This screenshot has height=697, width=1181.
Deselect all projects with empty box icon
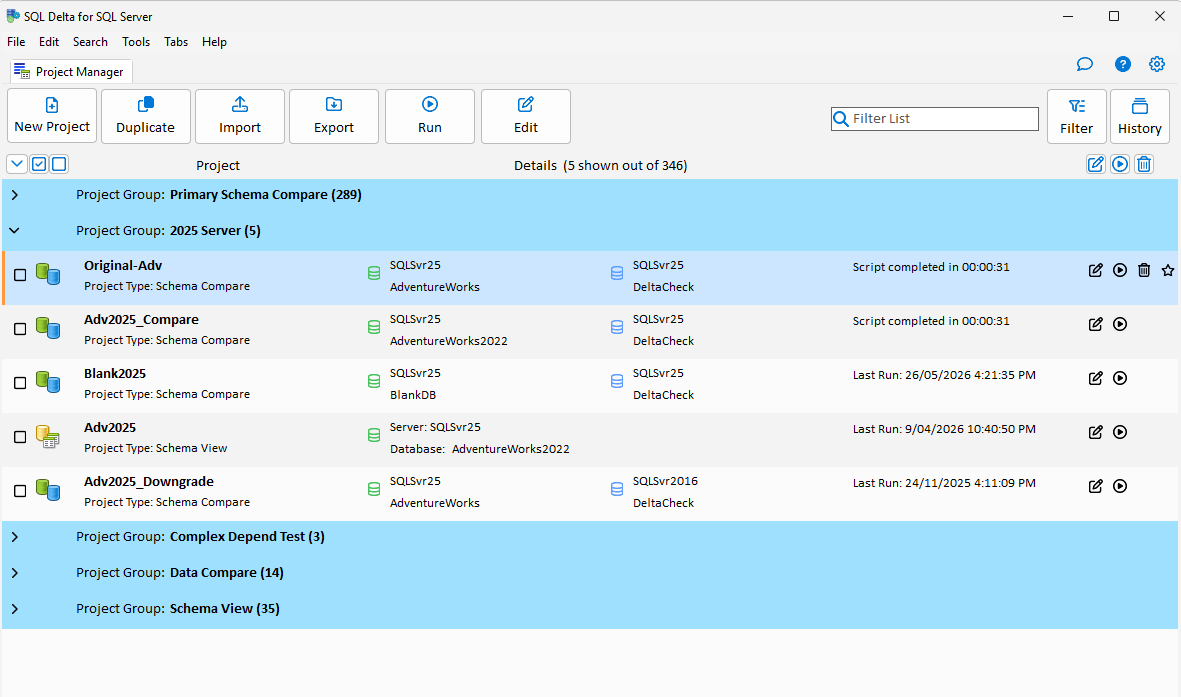pyautogui.click(x=59, y=164)
